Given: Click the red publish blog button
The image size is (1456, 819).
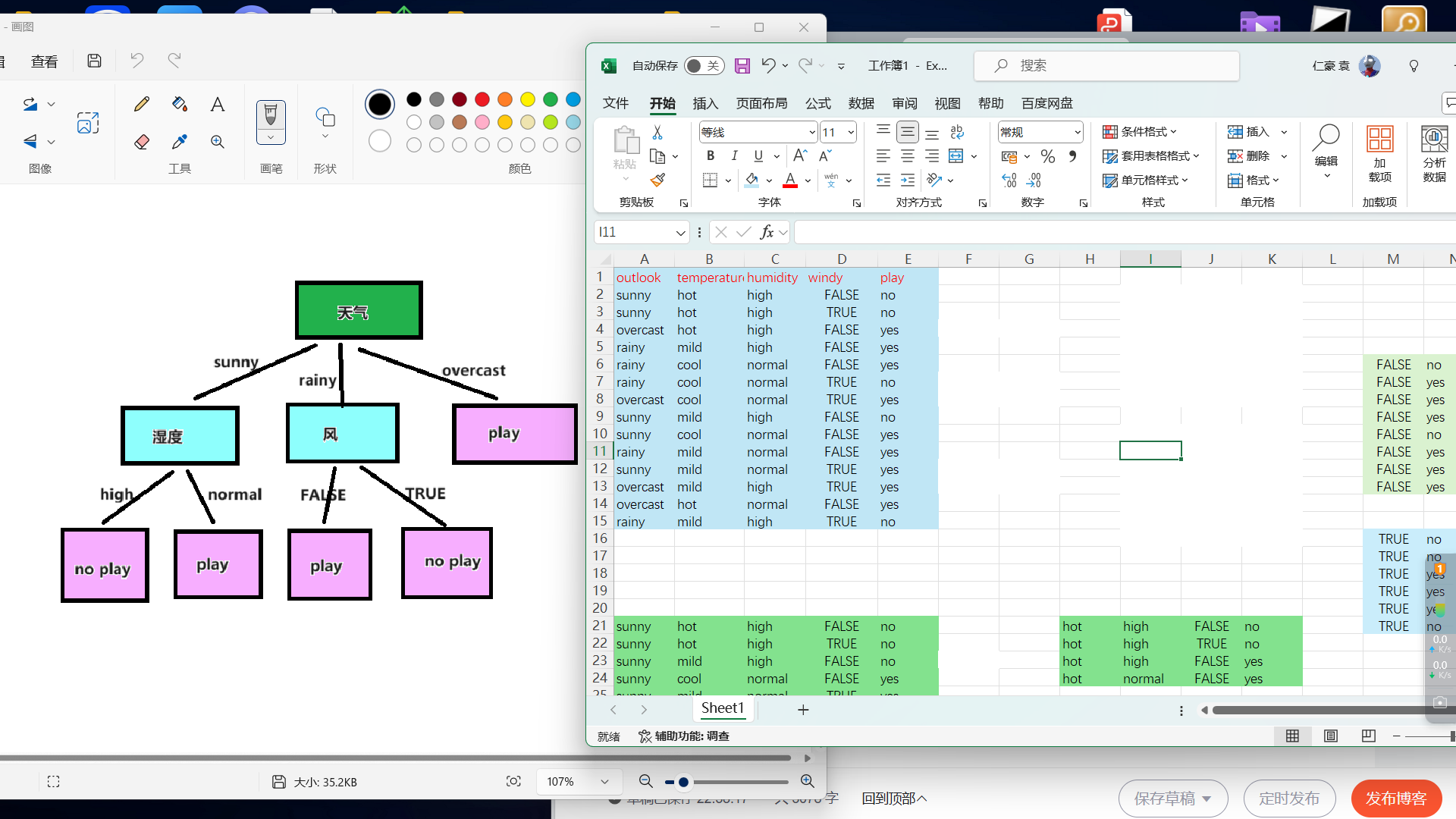Looking at the screenshot, I should tap(1396, 799).
